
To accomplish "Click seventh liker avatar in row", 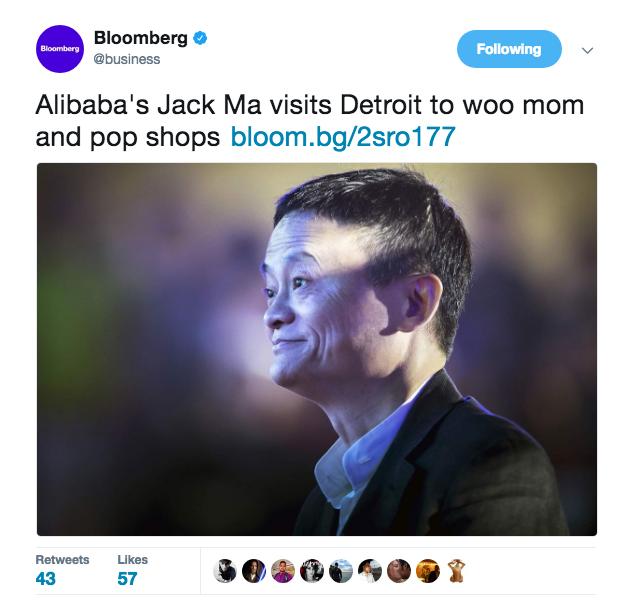I will (x=399, y=571).
